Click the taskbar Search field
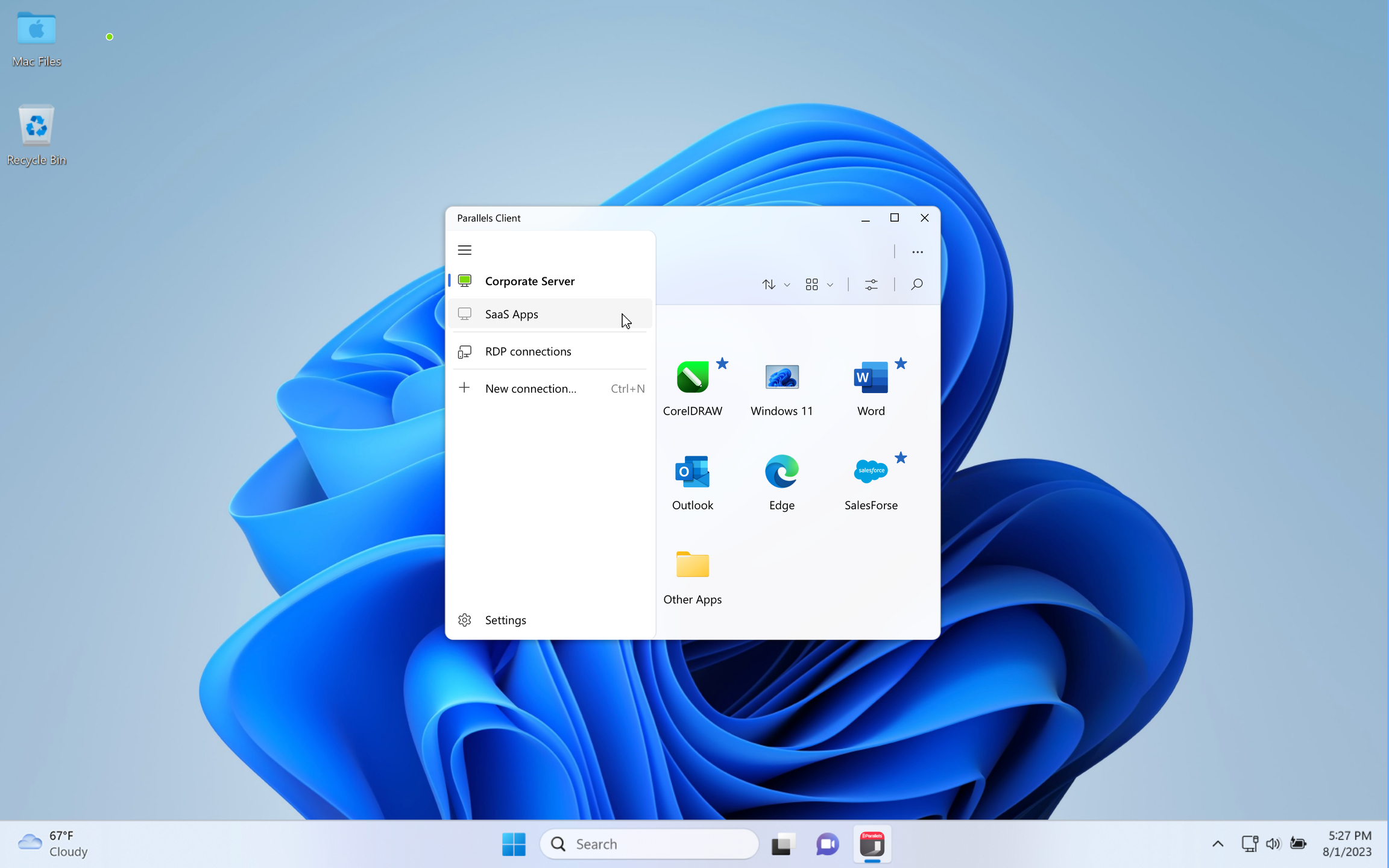Viewport: 1389px width, 868px height. click(x=649, y=844)
